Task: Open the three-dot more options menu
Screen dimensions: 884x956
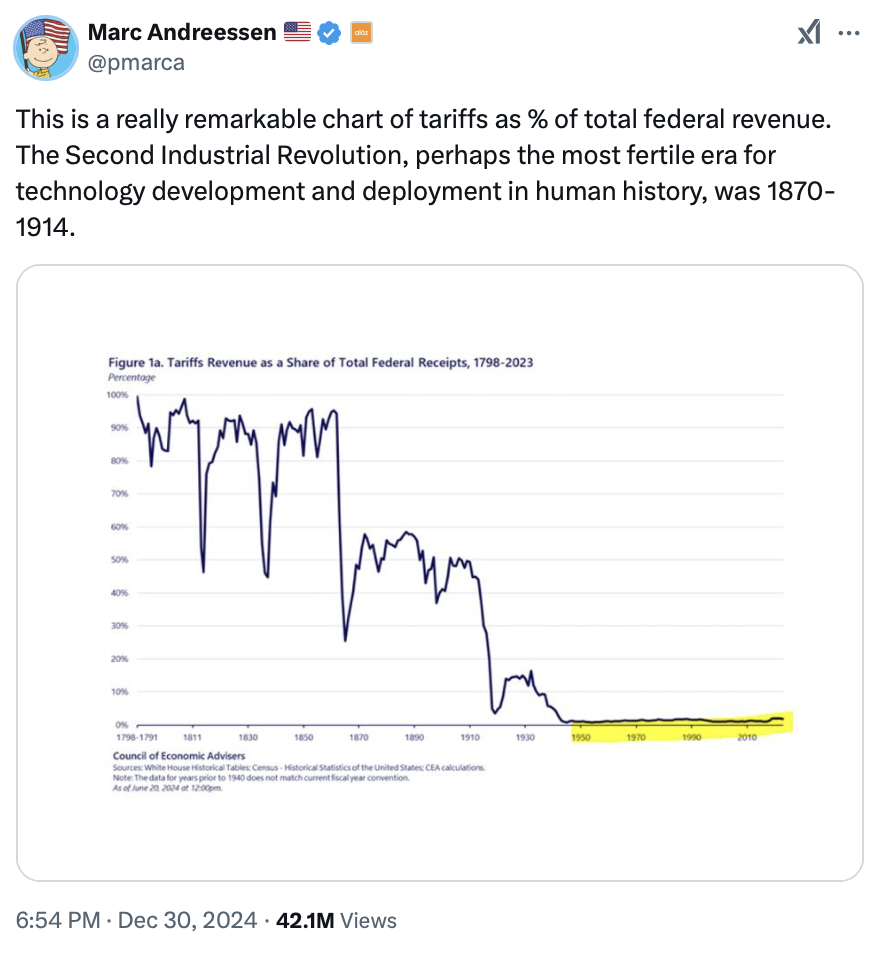Action: pos(848,33)
